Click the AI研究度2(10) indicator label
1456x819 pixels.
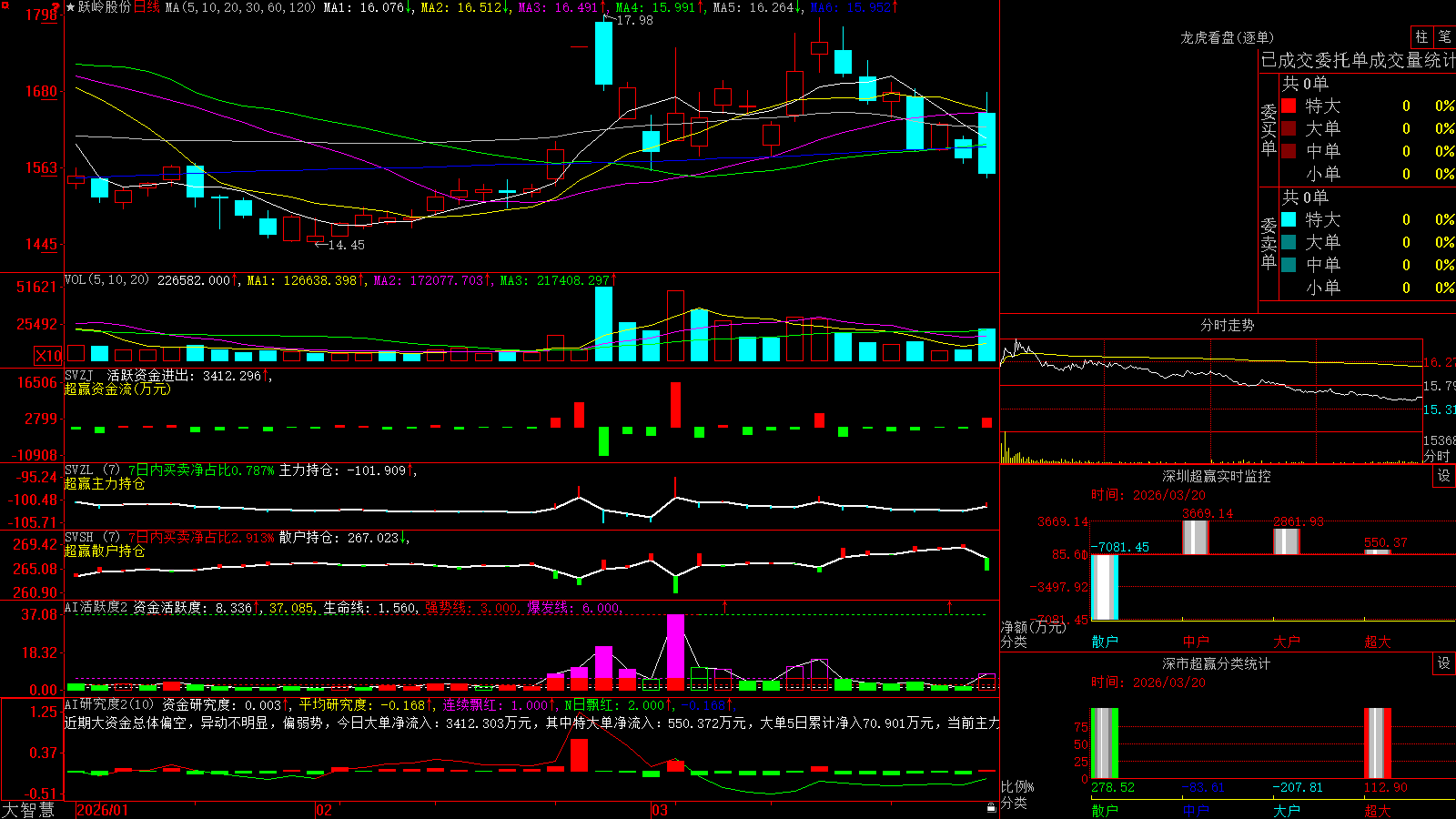109,704
